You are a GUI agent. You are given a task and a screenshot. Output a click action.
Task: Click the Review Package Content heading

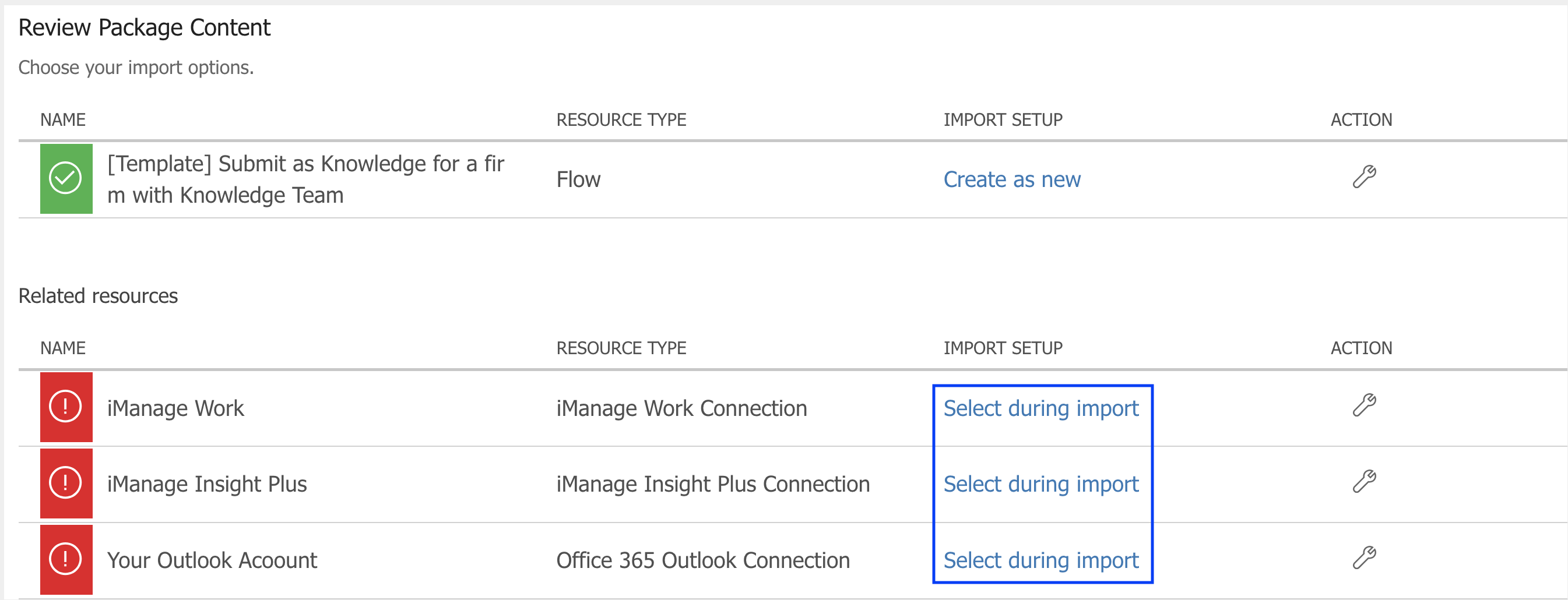tap(144, 27)
